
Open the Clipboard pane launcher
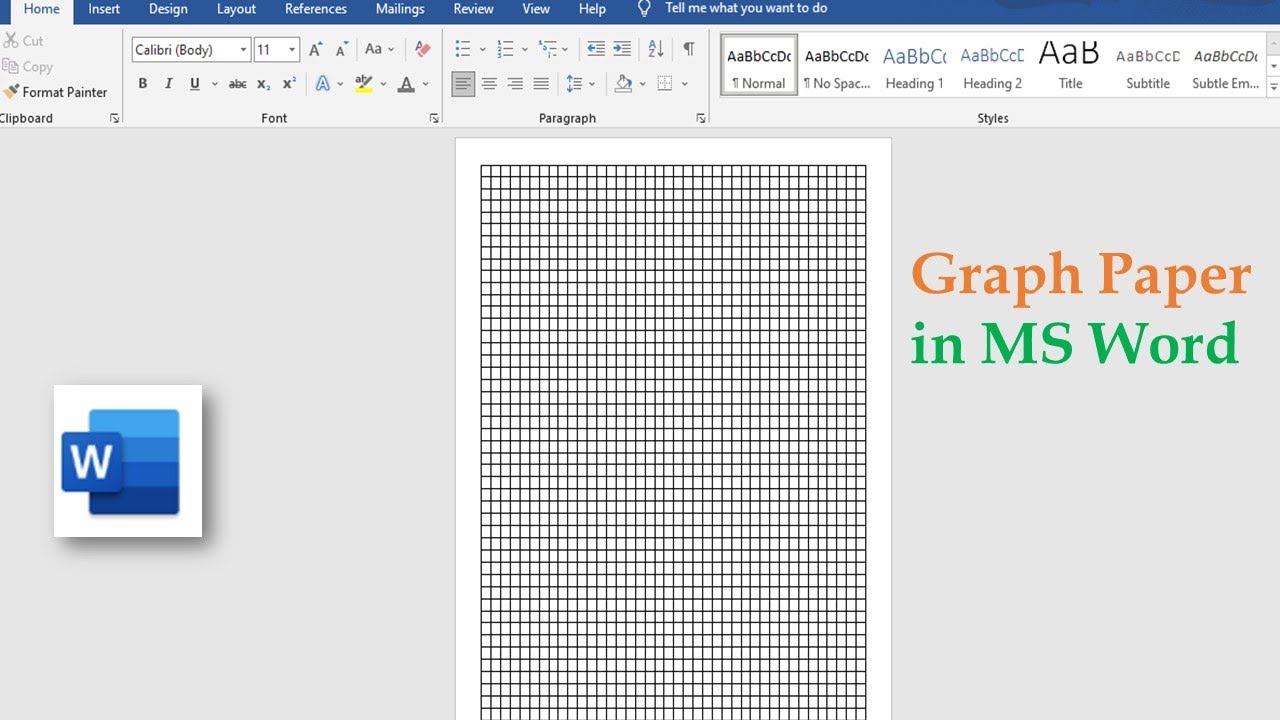tap(114, 118)
